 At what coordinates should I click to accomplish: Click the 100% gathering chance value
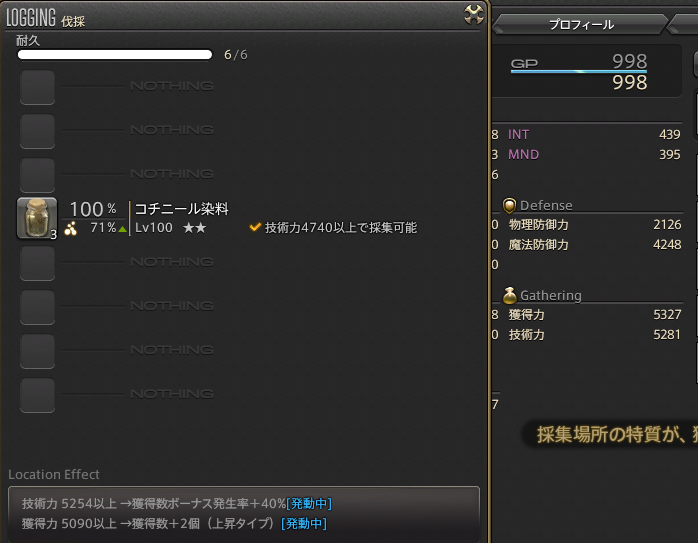pos(93,209)
